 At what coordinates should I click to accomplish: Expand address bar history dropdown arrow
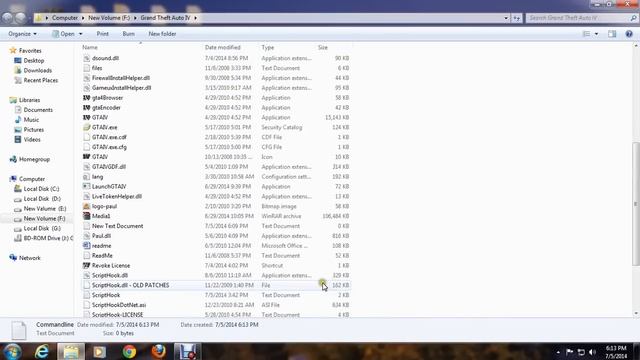tap(506, 18)
